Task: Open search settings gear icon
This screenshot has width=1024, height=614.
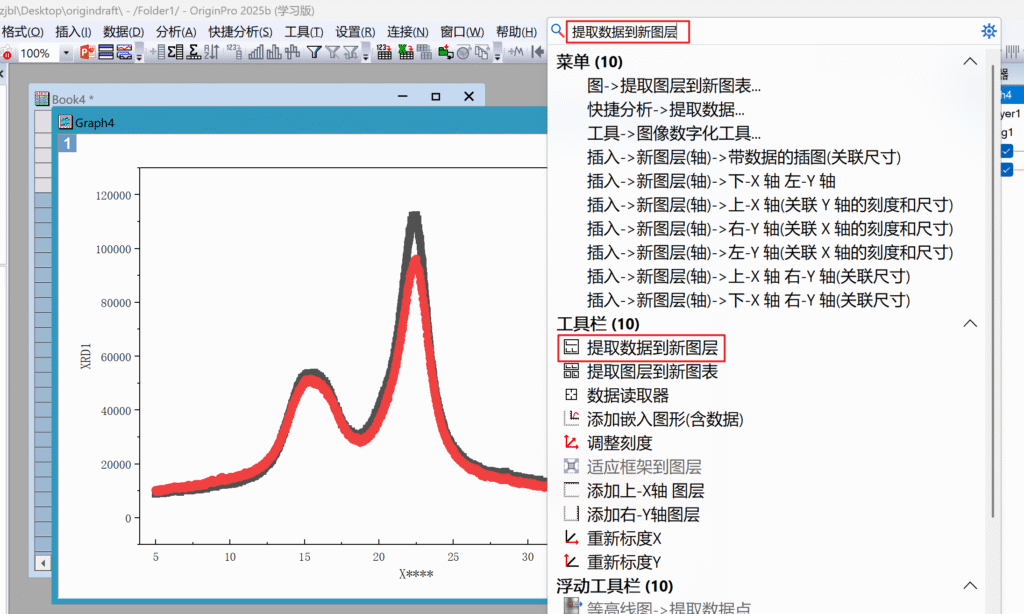Action: click(x=989, y=31)
